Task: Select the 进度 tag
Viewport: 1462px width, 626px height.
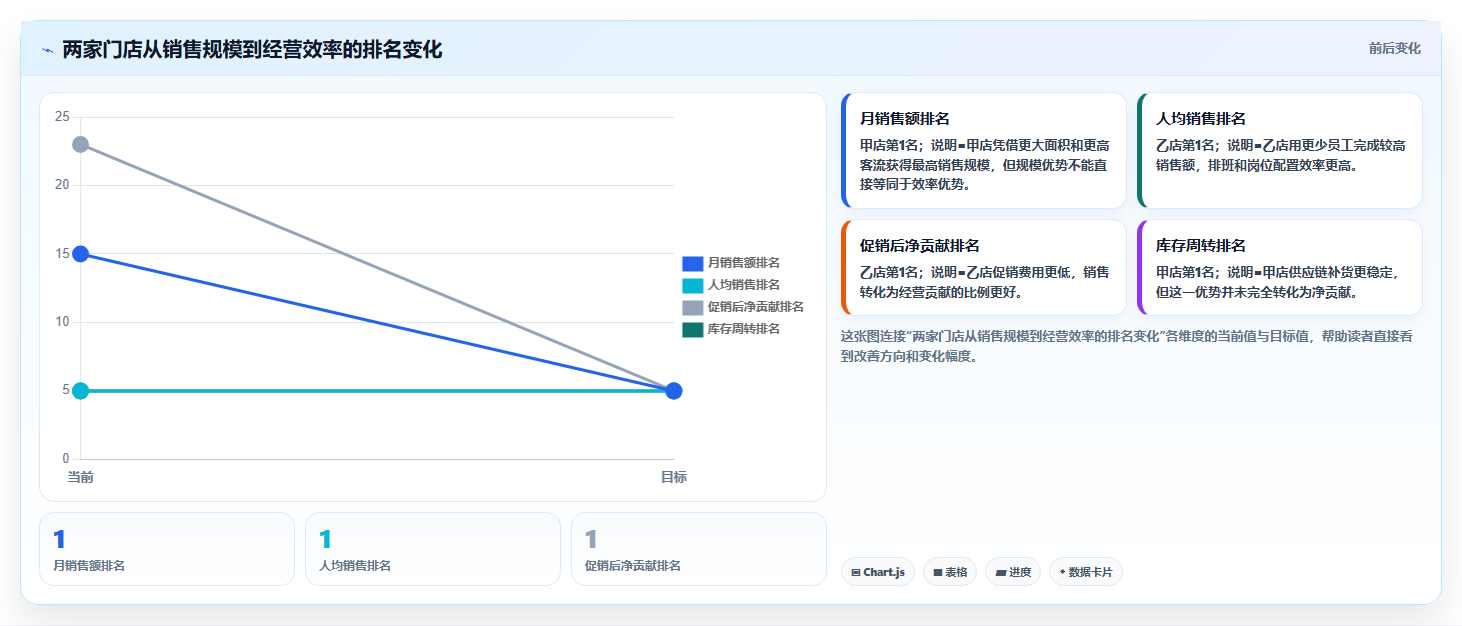Action: click(x=1013, y=572)
